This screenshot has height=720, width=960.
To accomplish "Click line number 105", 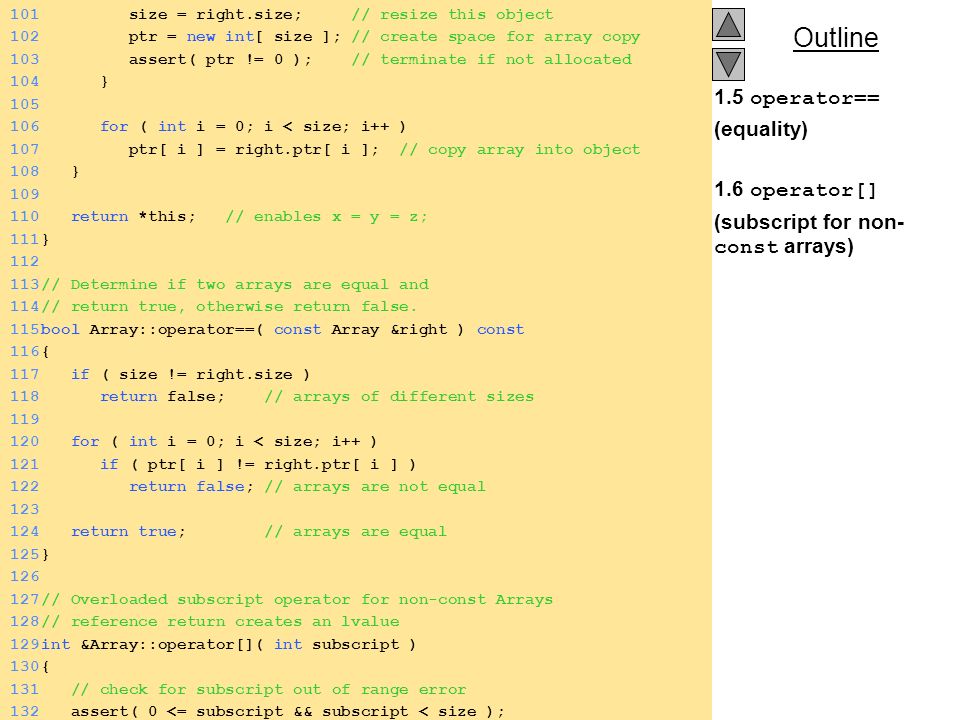I will pos(24,104).
